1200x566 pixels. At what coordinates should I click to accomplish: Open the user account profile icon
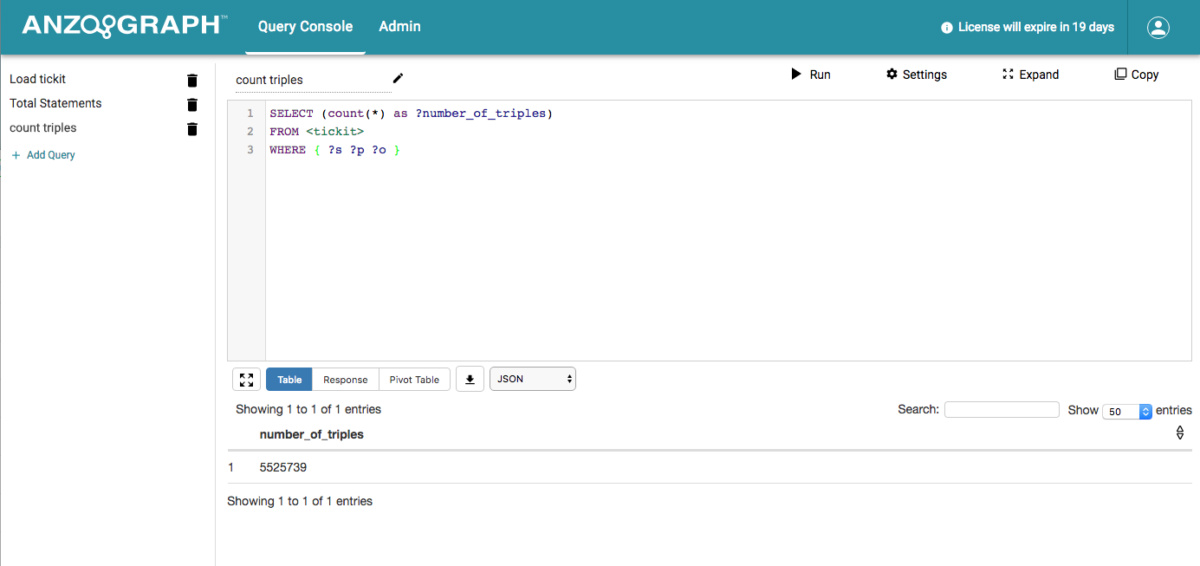click(1158, 27)
